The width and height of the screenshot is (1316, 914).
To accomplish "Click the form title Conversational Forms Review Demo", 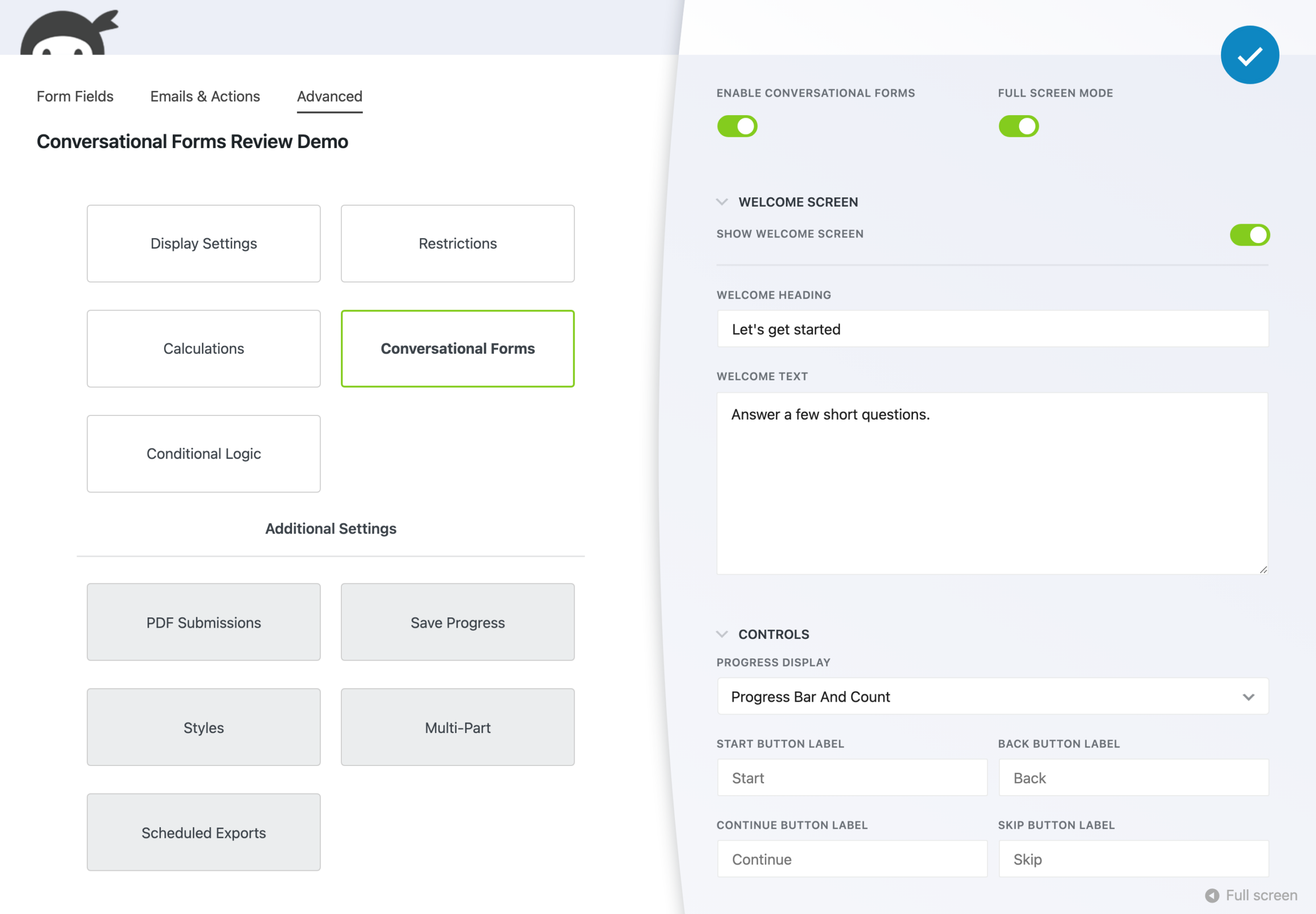I will (x=192, y=141).
